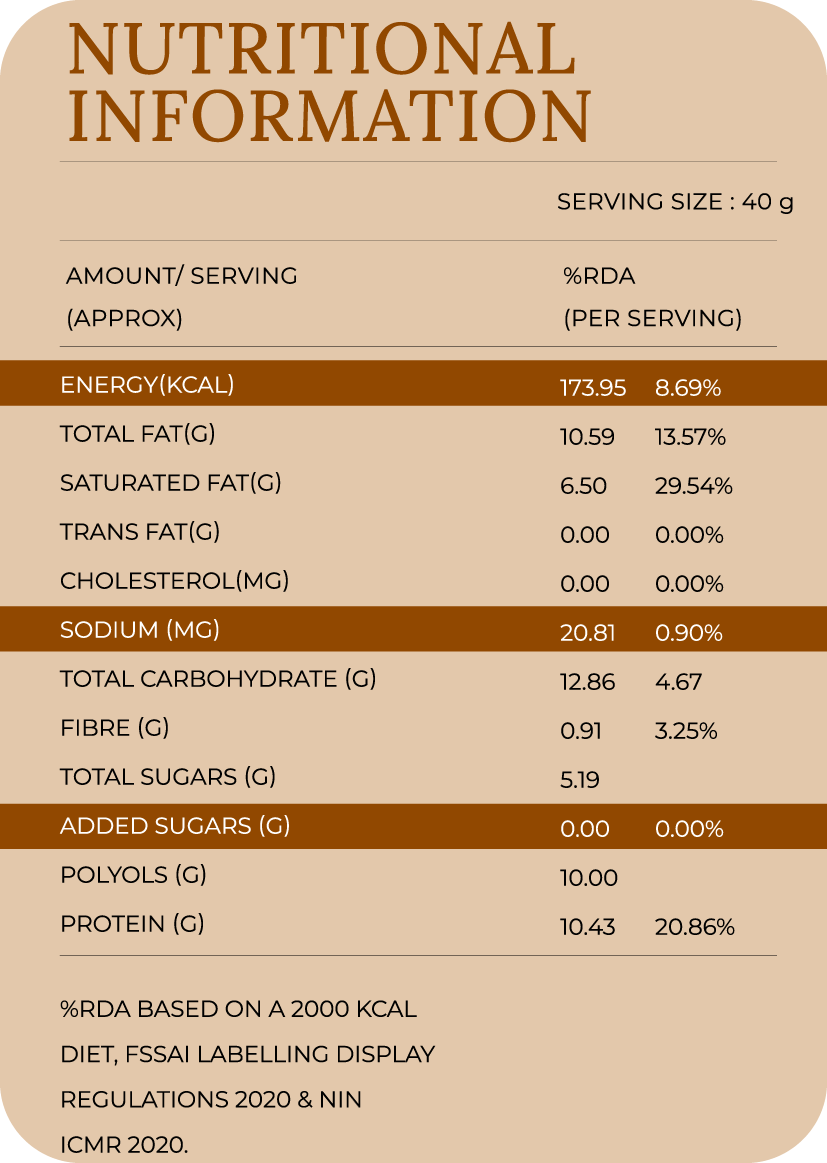Image resolution: width=827 pixels, height=1163 pixels.
Task: Click the Serving Size 40 g text
Action: [675, 202]
